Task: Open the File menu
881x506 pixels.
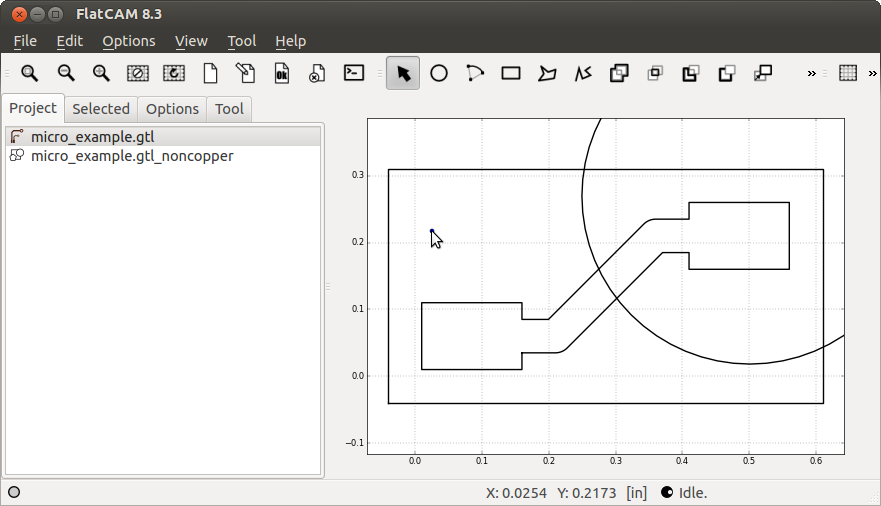Action: 25,41
